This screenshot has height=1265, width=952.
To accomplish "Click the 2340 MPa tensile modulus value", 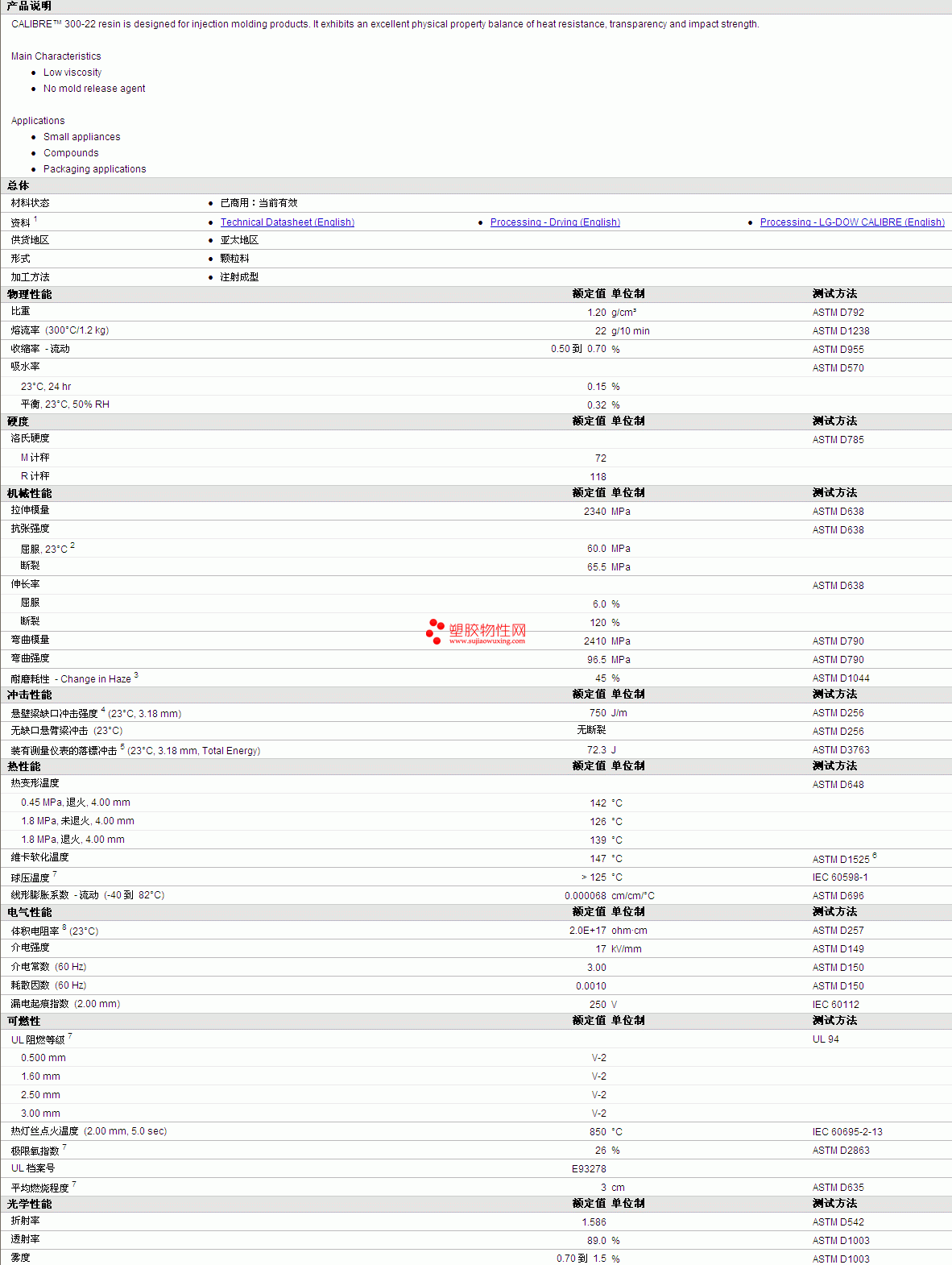I will pos(607,512).
